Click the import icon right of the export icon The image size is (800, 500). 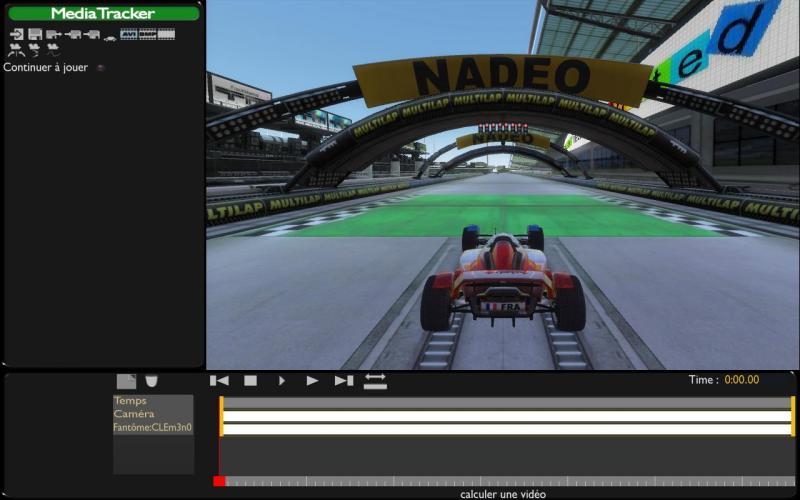point(73,34)
